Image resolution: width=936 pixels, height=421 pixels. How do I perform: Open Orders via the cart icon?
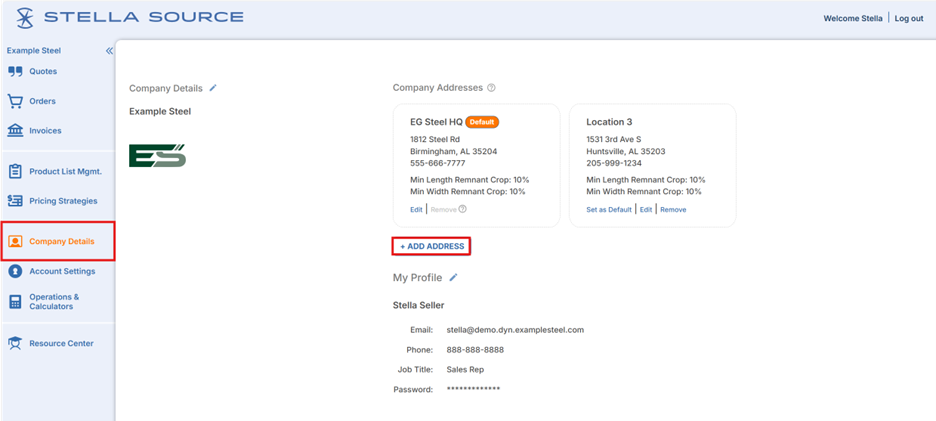point(15,101)
